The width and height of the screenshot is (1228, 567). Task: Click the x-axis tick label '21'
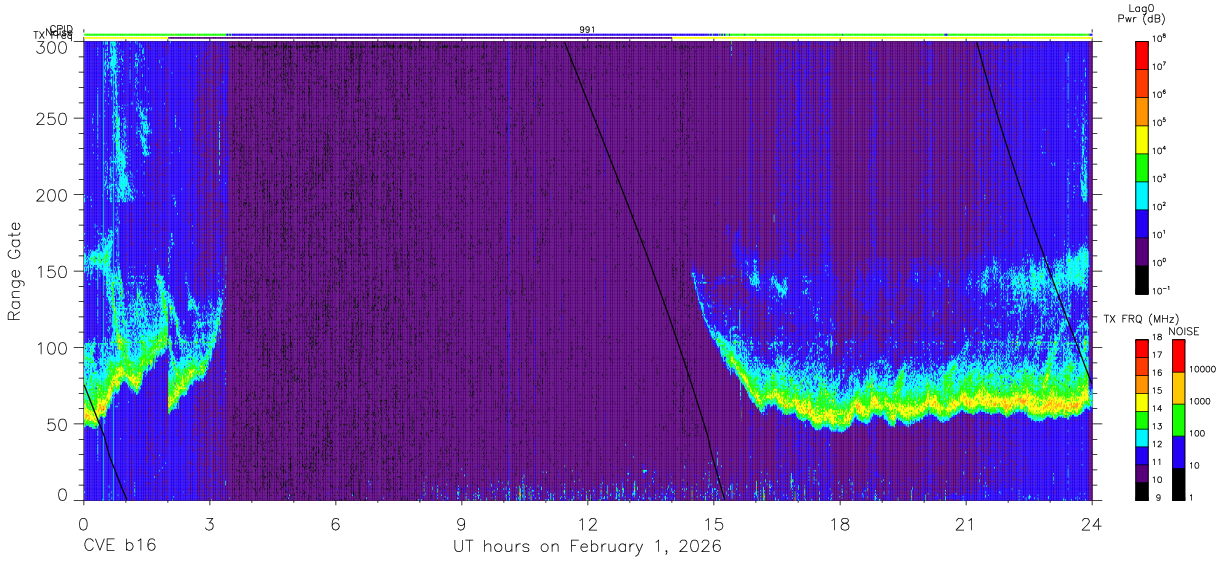tap(966, 523)
